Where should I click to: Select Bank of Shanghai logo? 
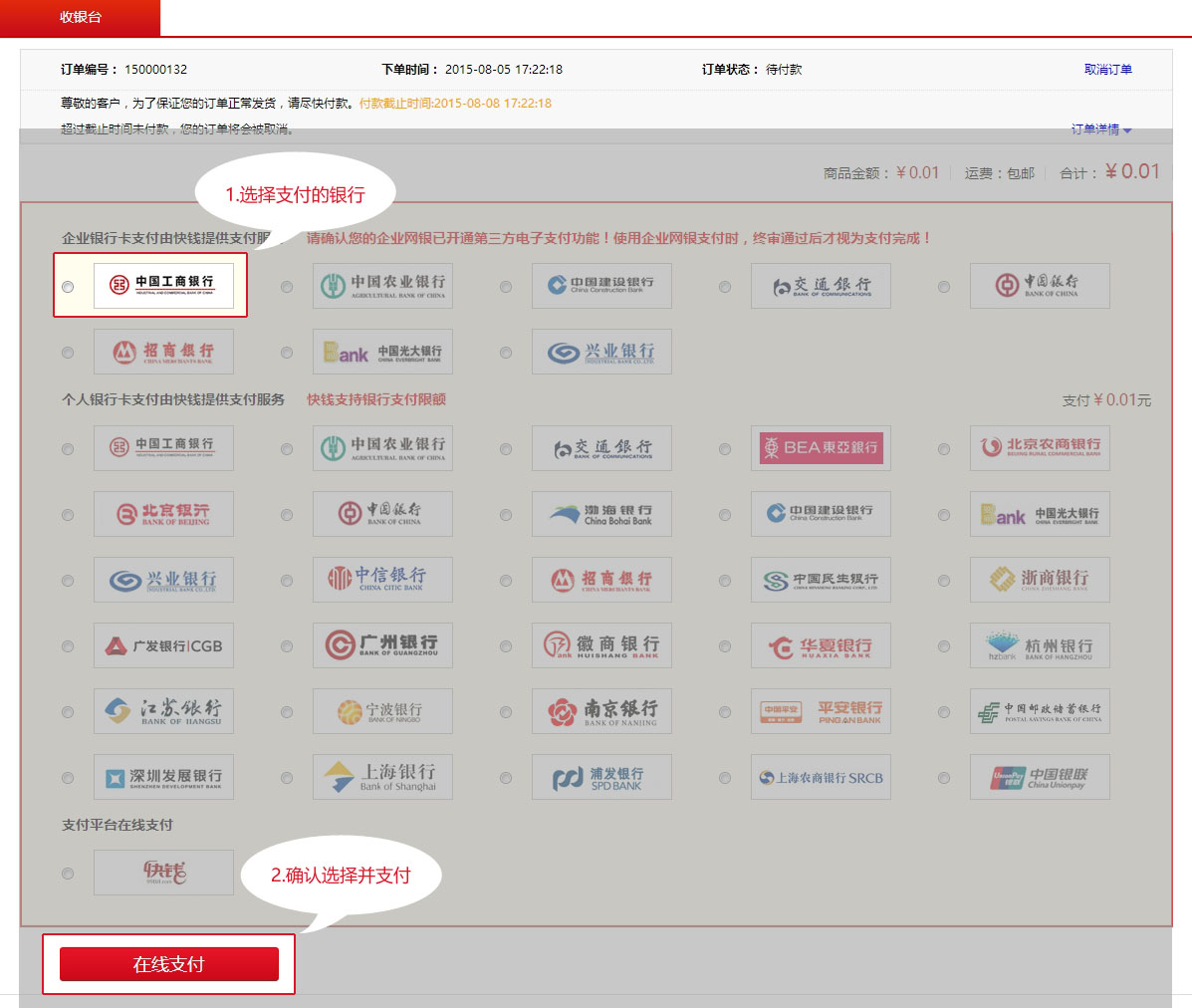(x=382, y=777)
